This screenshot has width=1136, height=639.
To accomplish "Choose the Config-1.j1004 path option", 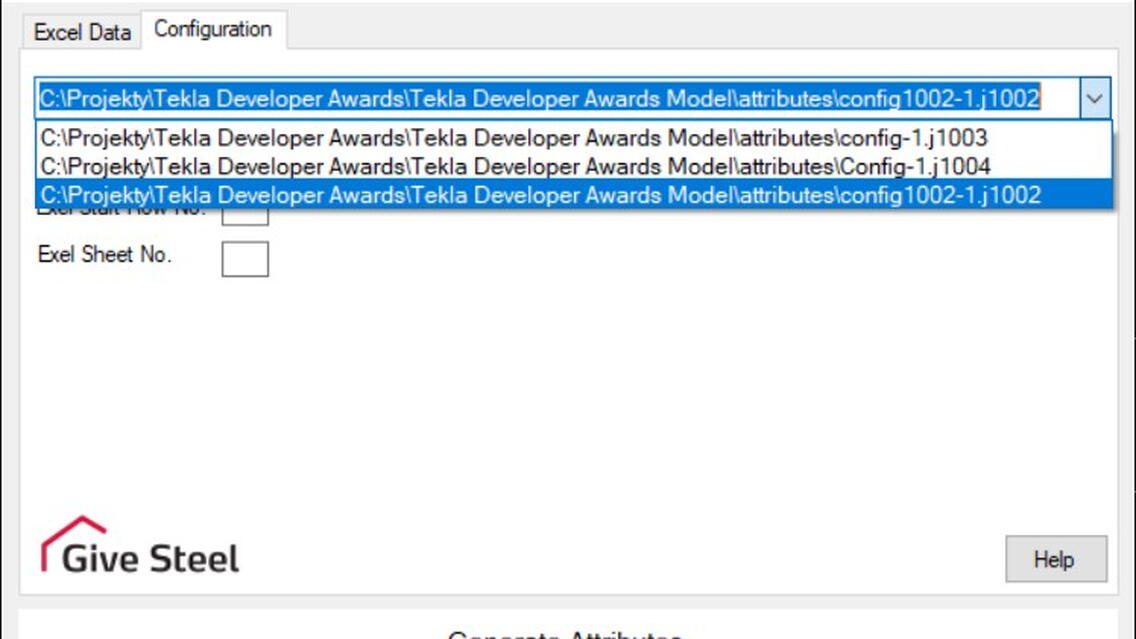I will pos(574,167).
